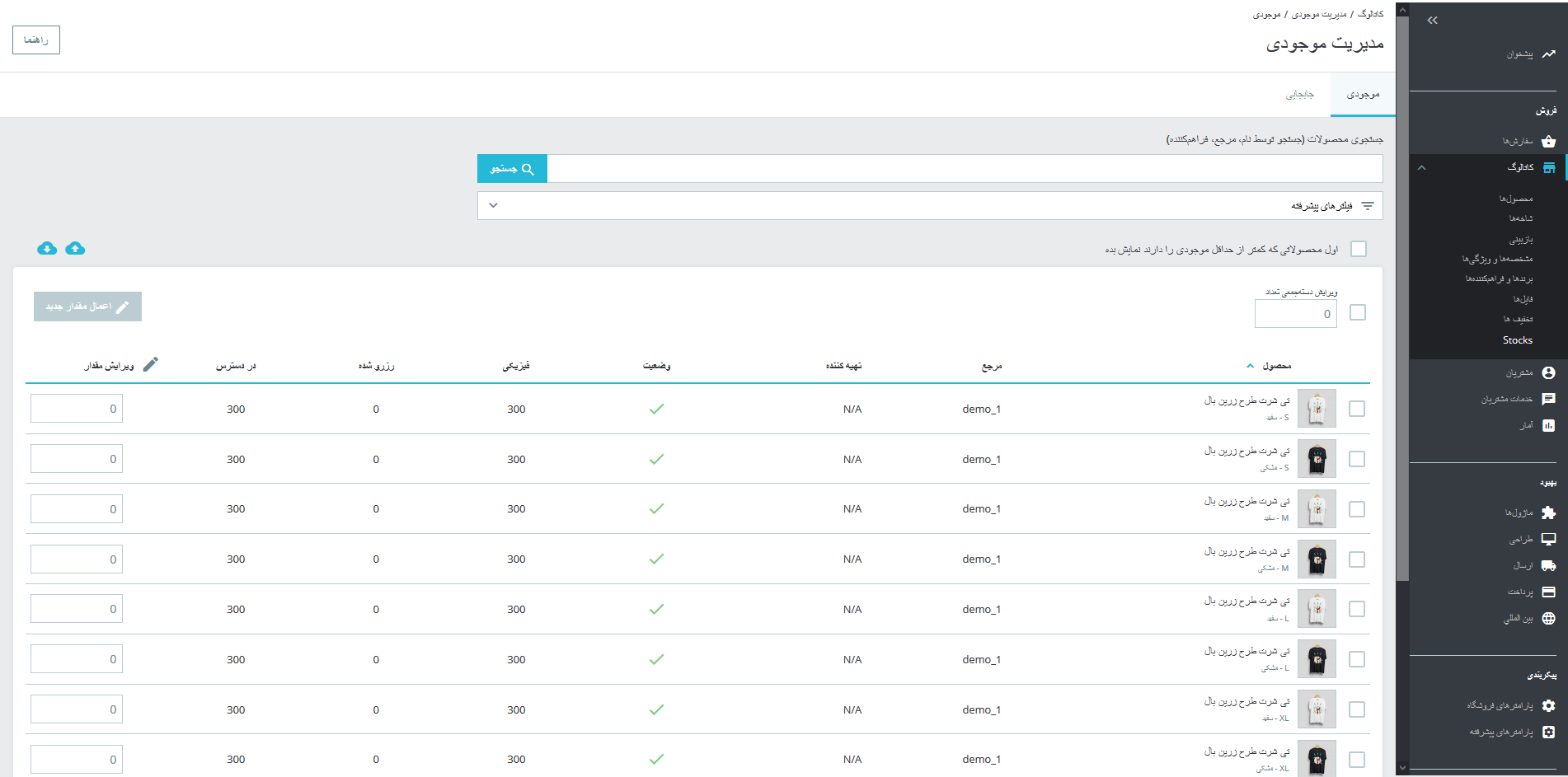Follow the کاتالوگ breadcrumb link
1568x777 pixels.
click(1370, 14)
